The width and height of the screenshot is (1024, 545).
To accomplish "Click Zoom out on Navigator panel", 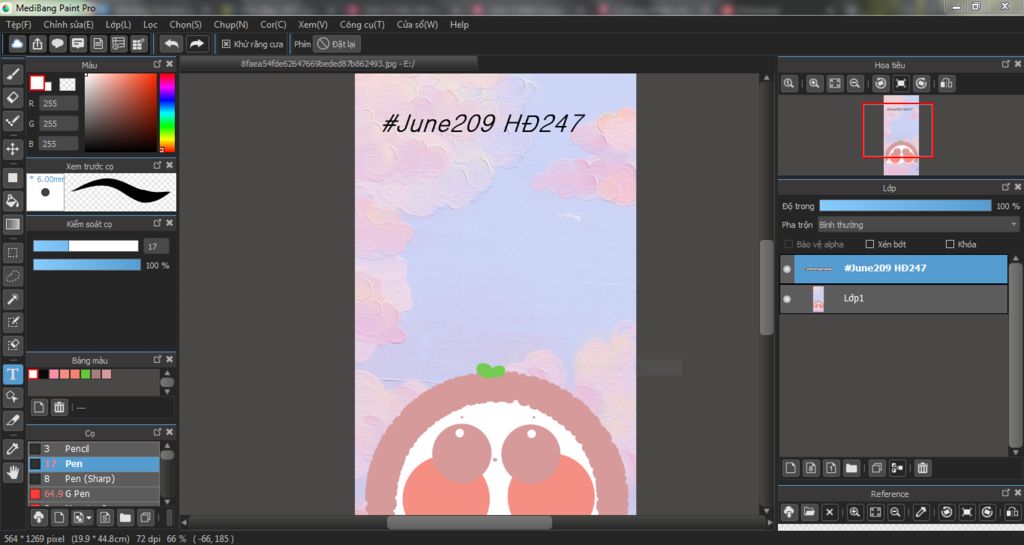I will [x=854, y=84].
